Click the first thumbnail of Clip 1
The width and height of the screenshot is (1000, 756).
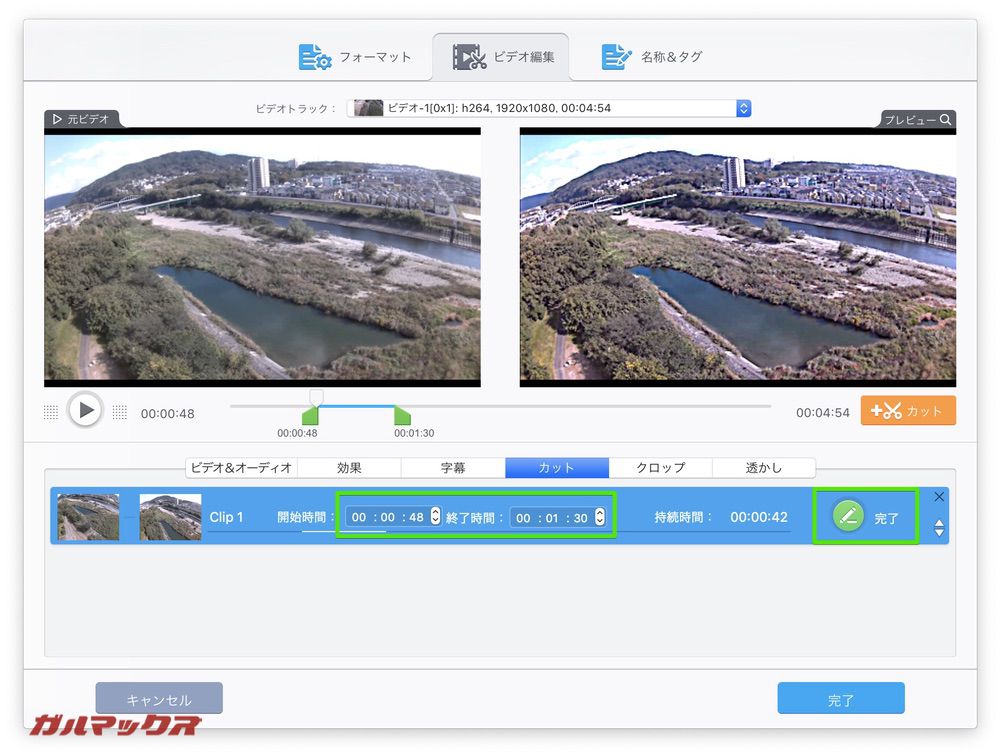(x=88, y=516)
